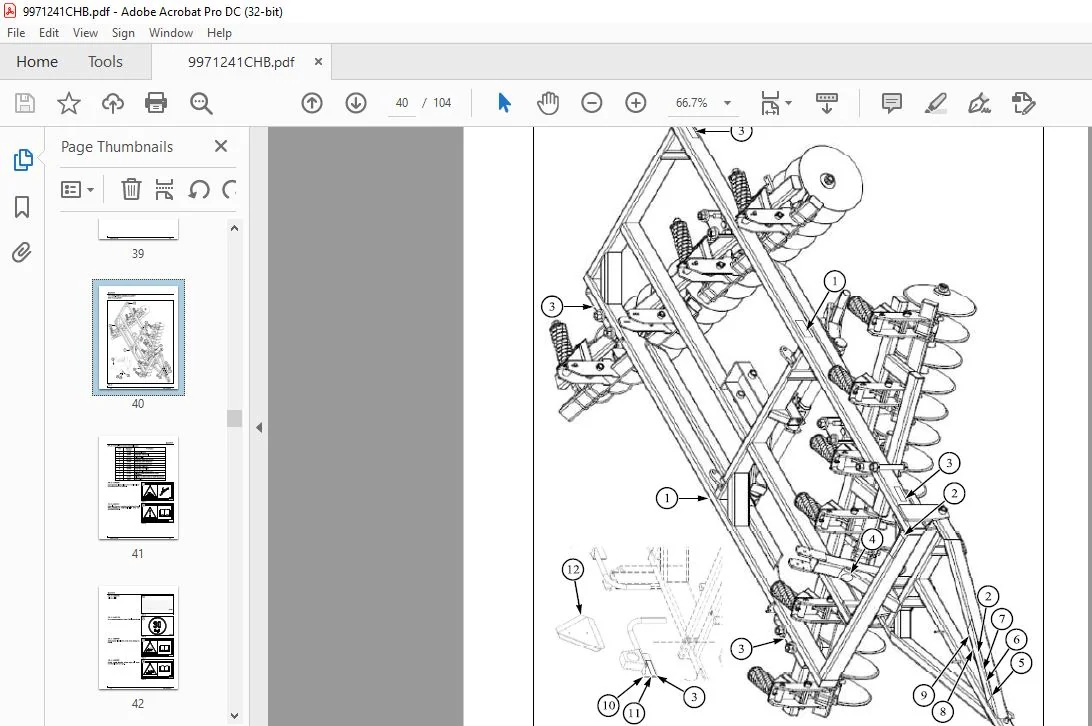Collapse the navigation pane arrow
This screenshot has width=1092, height=726.
click(259, 427)
